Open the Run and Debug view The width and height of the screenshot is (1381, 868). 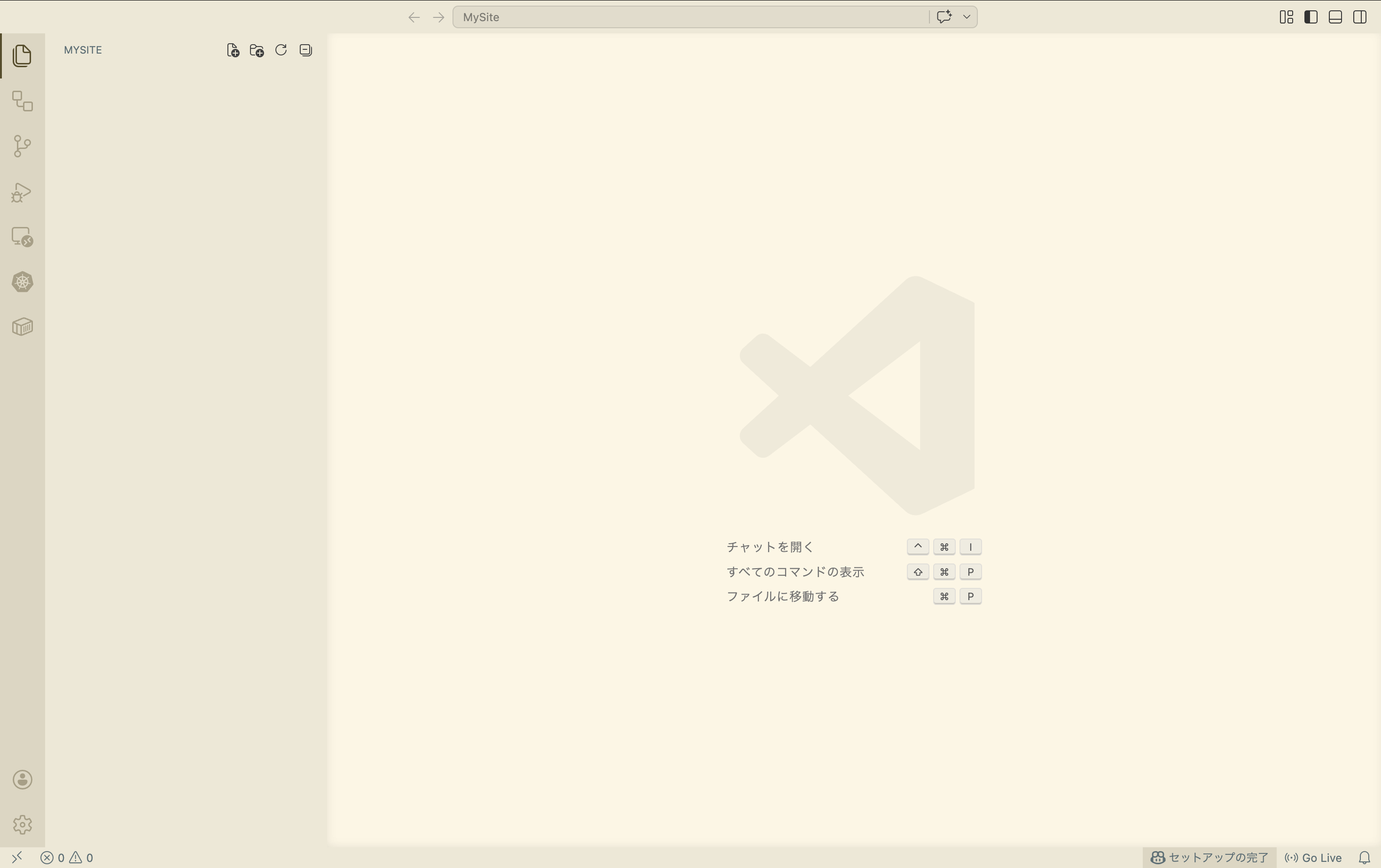pos(22,192)
